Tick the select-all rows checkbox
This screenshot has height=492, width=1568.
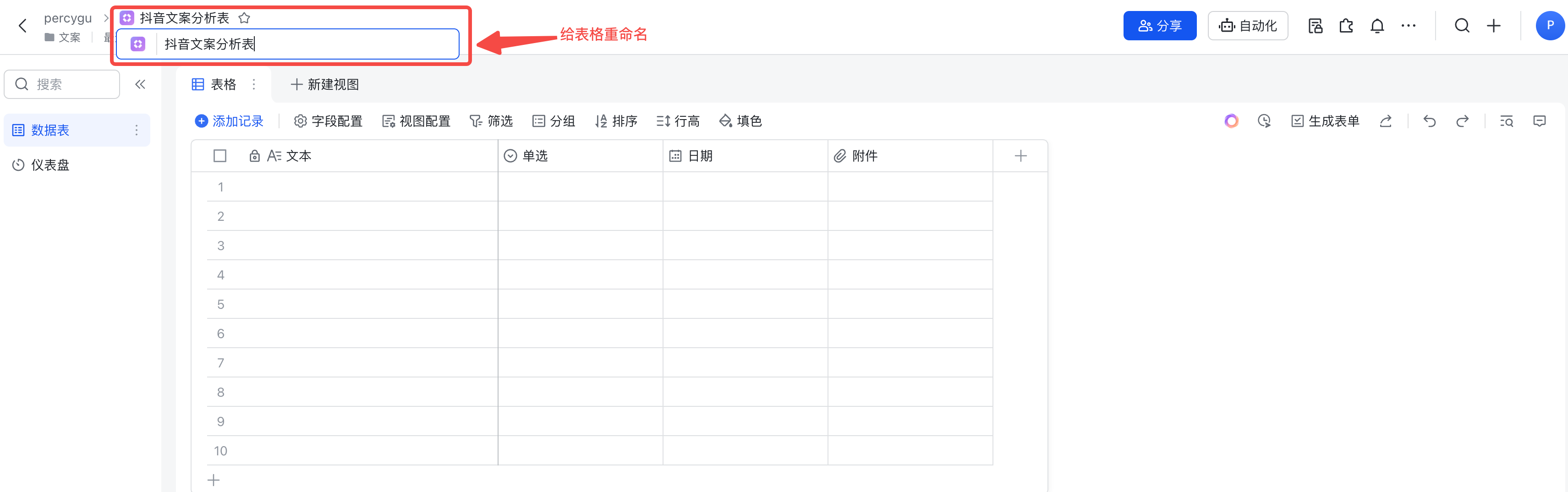[x=220, y=156]
